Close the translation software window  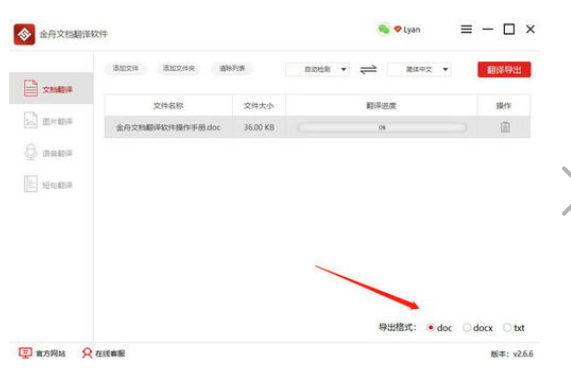click(530, 29)
